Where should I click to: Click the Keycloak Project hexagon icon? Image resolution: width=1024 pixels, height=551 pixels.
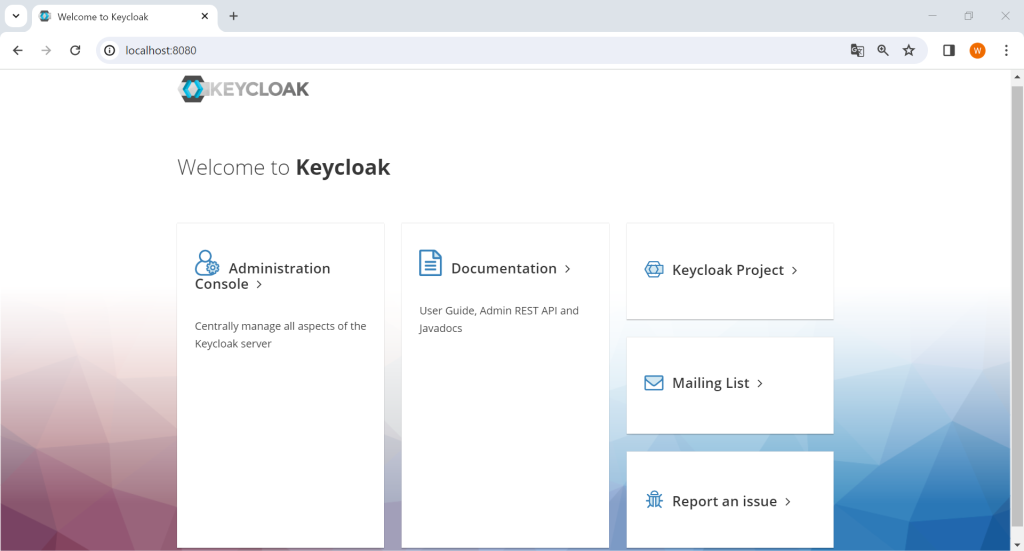[x=654, y=269]
